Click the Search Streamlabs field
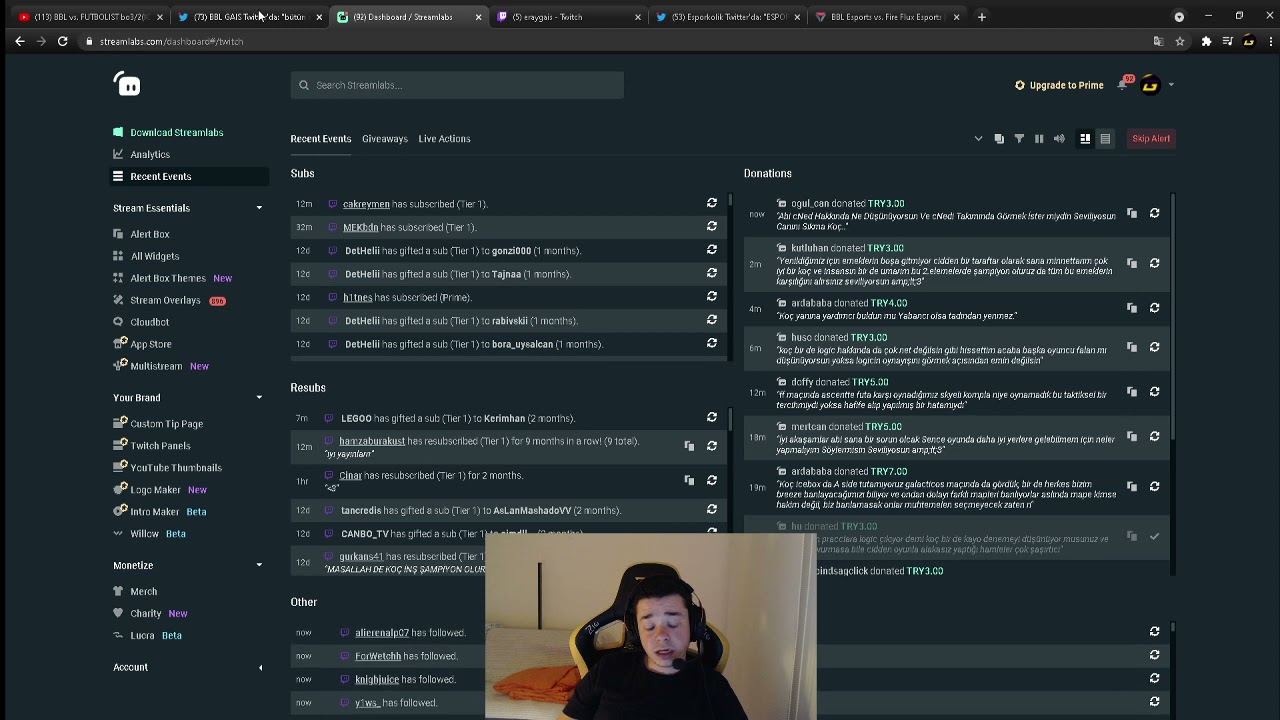 (x=457, y=85)
